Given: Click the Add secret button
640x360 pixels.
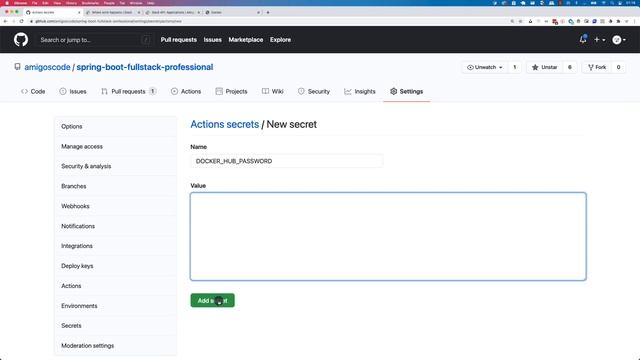Looking at the screenshot, I should click(212, 300).
